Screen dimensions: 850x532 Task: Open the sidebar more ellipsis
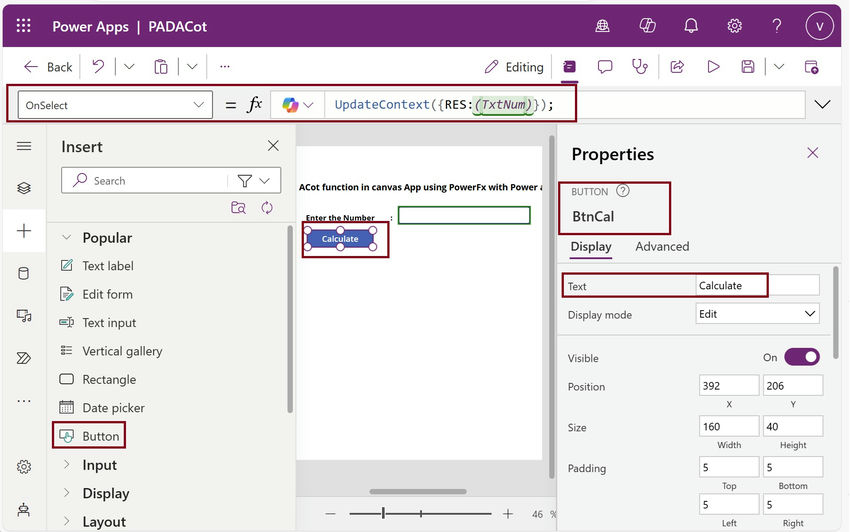tap(24, 401)
